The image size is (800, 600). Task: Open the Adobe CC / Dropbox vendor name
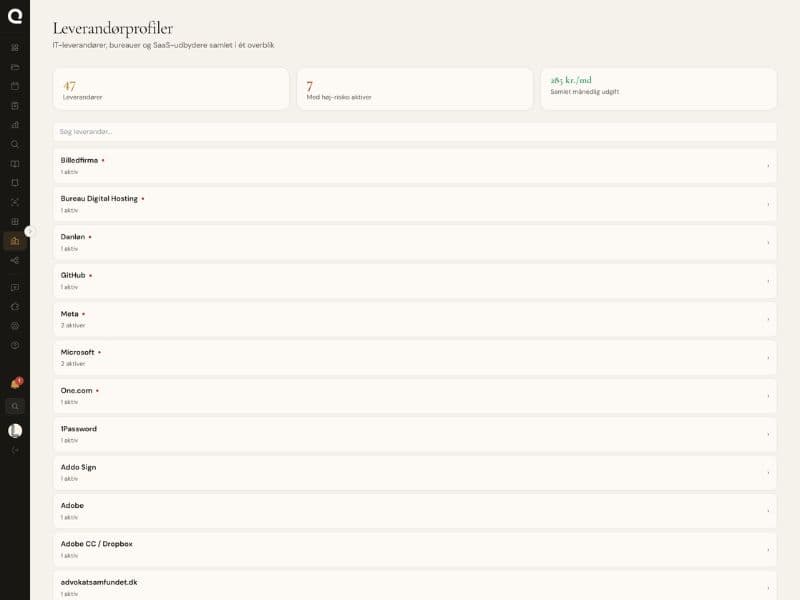[96, 544]
